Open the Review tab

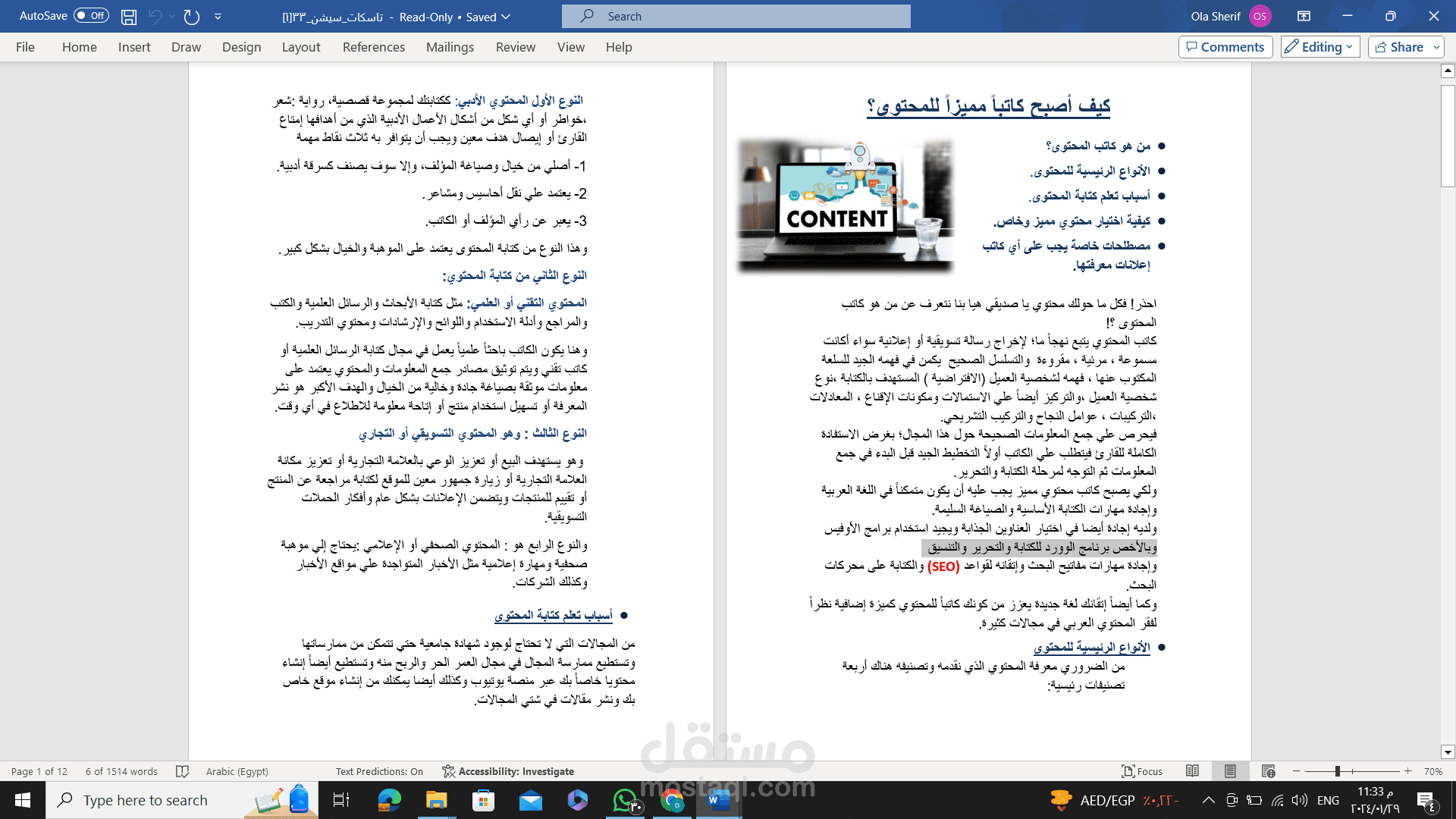point(516,47)
